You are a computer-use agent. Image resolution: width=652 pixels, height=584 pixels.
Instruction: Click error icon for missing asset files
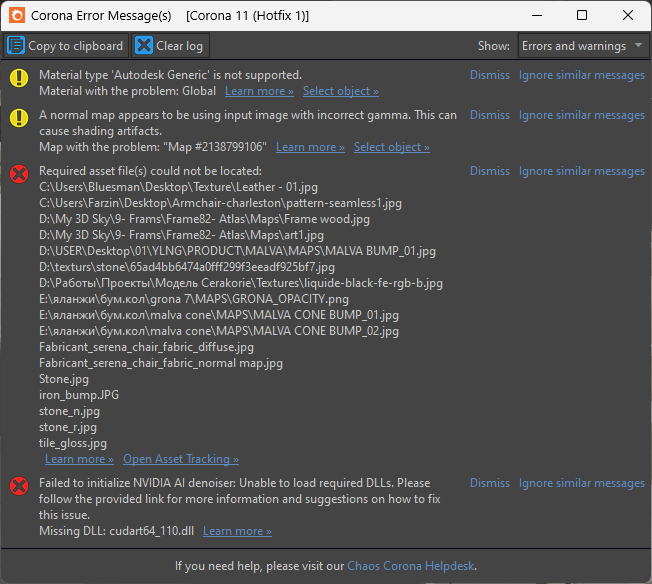coord(19,174)
